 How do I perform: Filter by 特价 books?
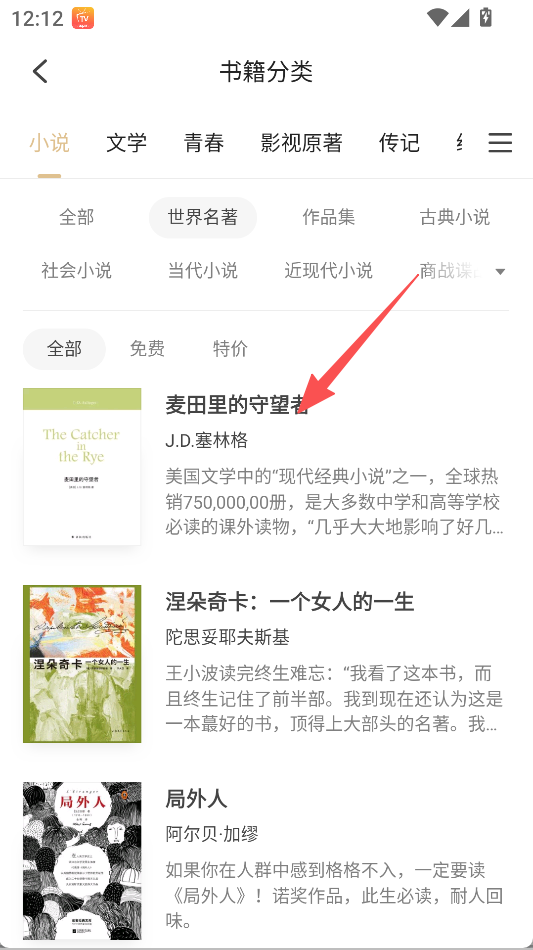(230, 349)
